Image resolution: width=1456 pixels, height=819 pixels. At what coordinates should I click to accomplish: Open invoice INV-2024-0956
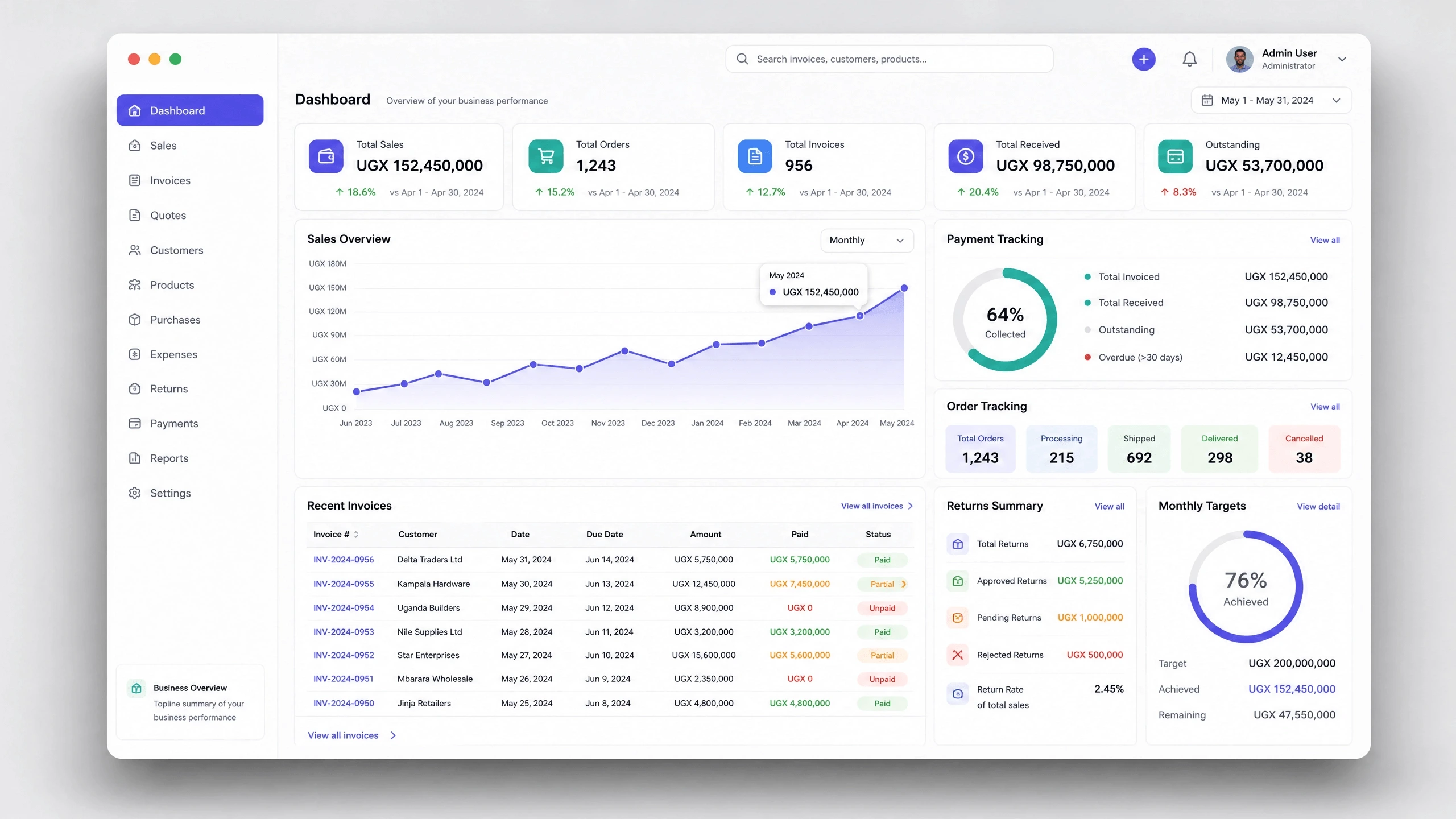[x=344, y=560]
